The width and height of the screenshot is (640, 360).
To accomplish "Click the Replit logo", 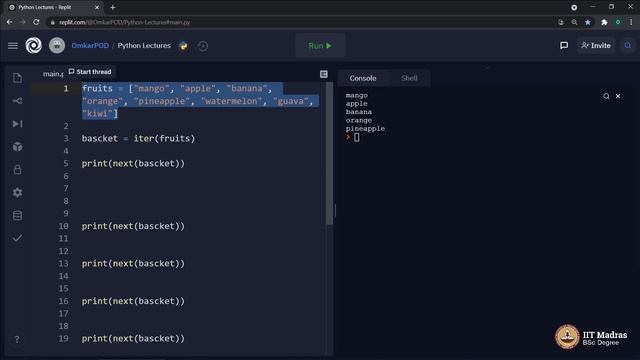I will click(33, 45).
